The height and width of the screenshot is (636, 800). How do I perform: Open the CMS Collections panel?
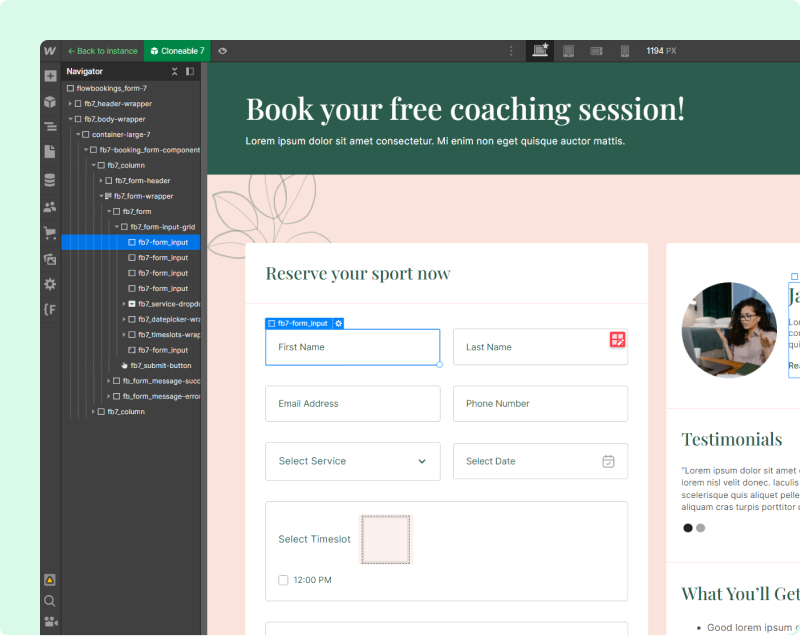[50, 178]
